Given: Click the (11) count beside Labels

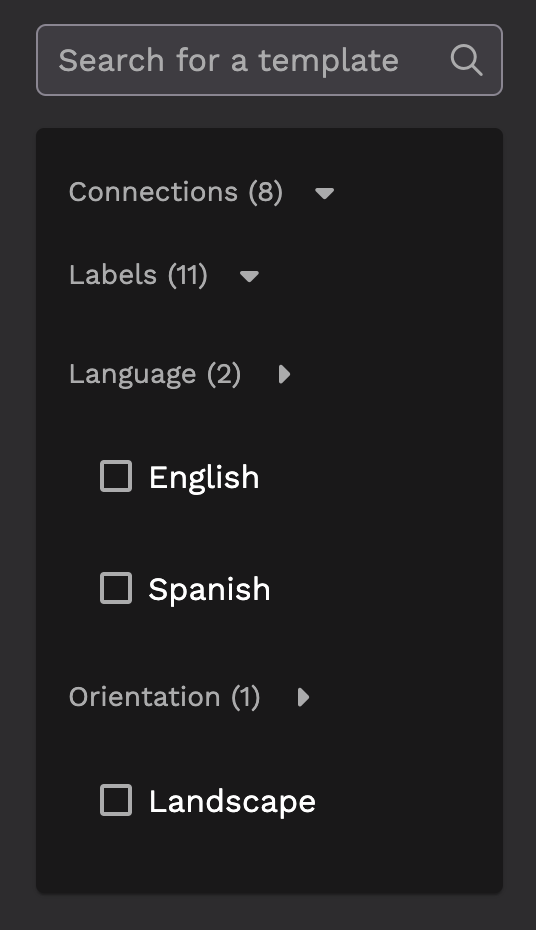Looking at the screenshot, I should coord(187,275).
